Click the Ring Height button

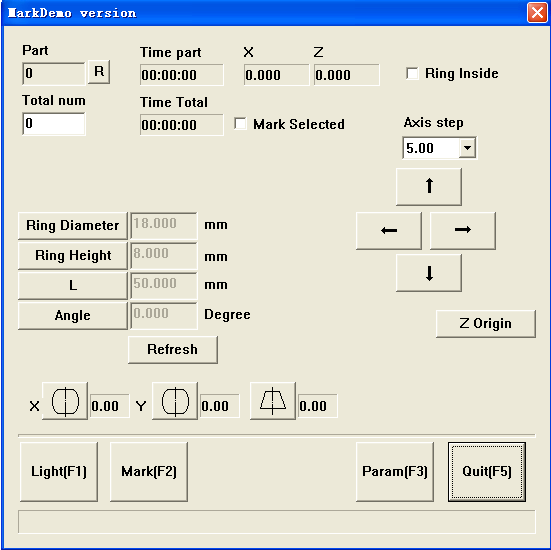coord(73,256)
